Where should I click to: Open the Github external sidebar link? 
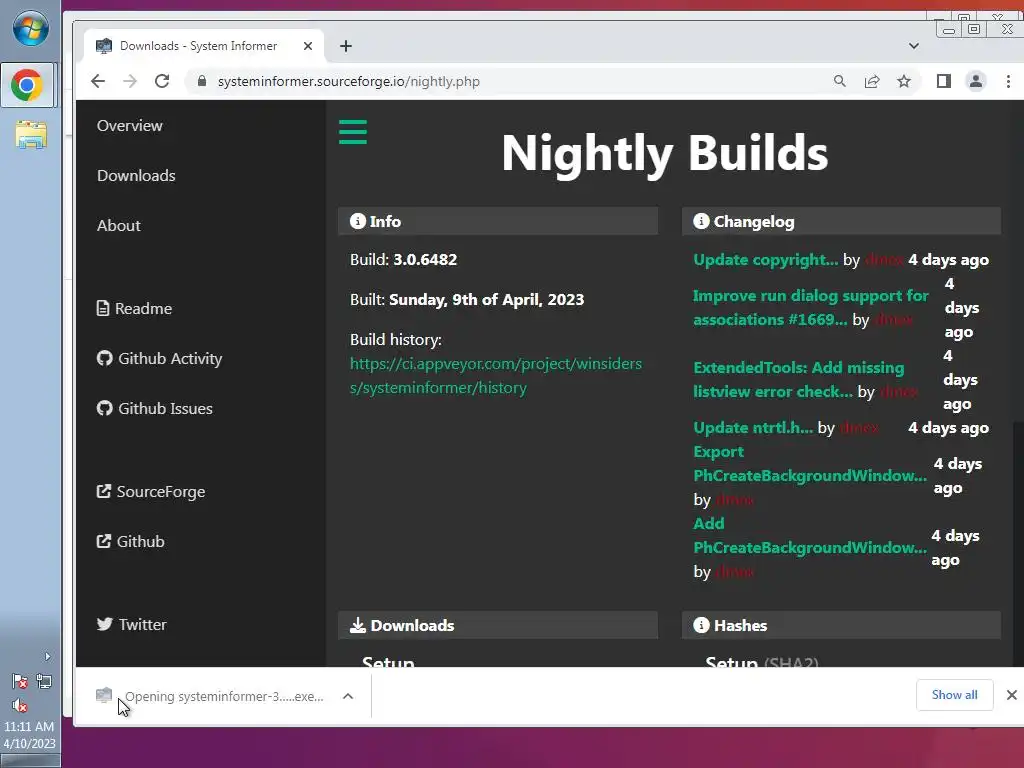[x=131, y=541]
